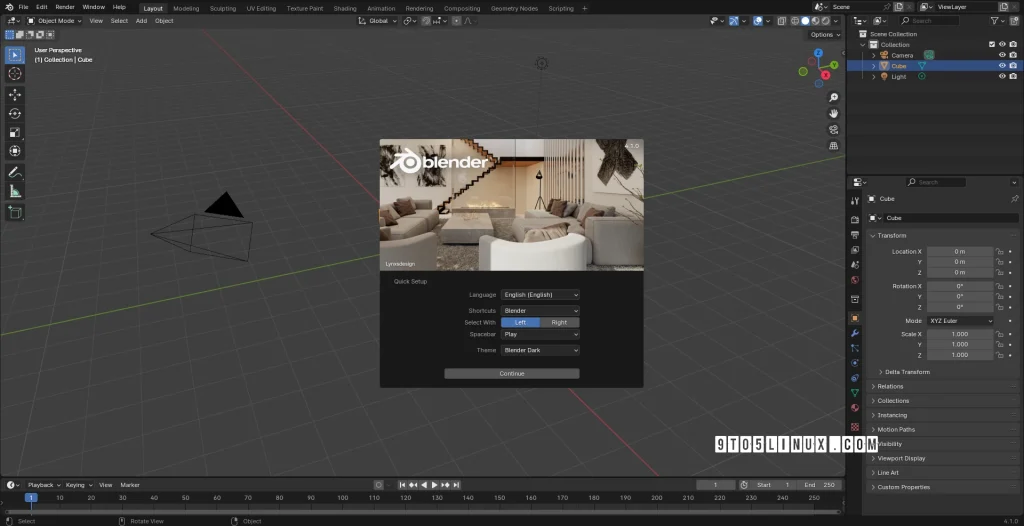The image size is (1024, 526).
Task: Open the rotation Mode XYZ Euler dropdown
Action: (960, 321)
